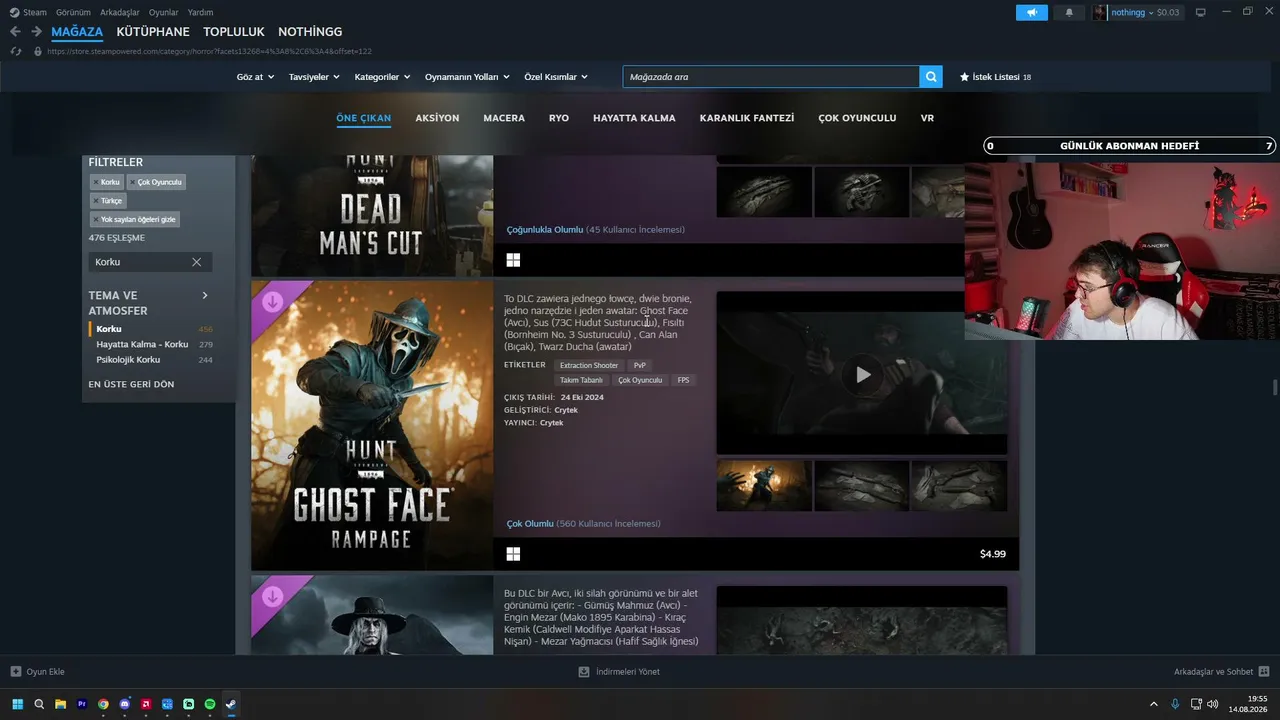The width and height of the screenshot is (1280, 720).
Task: Open the Windows Start menu
Action: tap(17, 704)
